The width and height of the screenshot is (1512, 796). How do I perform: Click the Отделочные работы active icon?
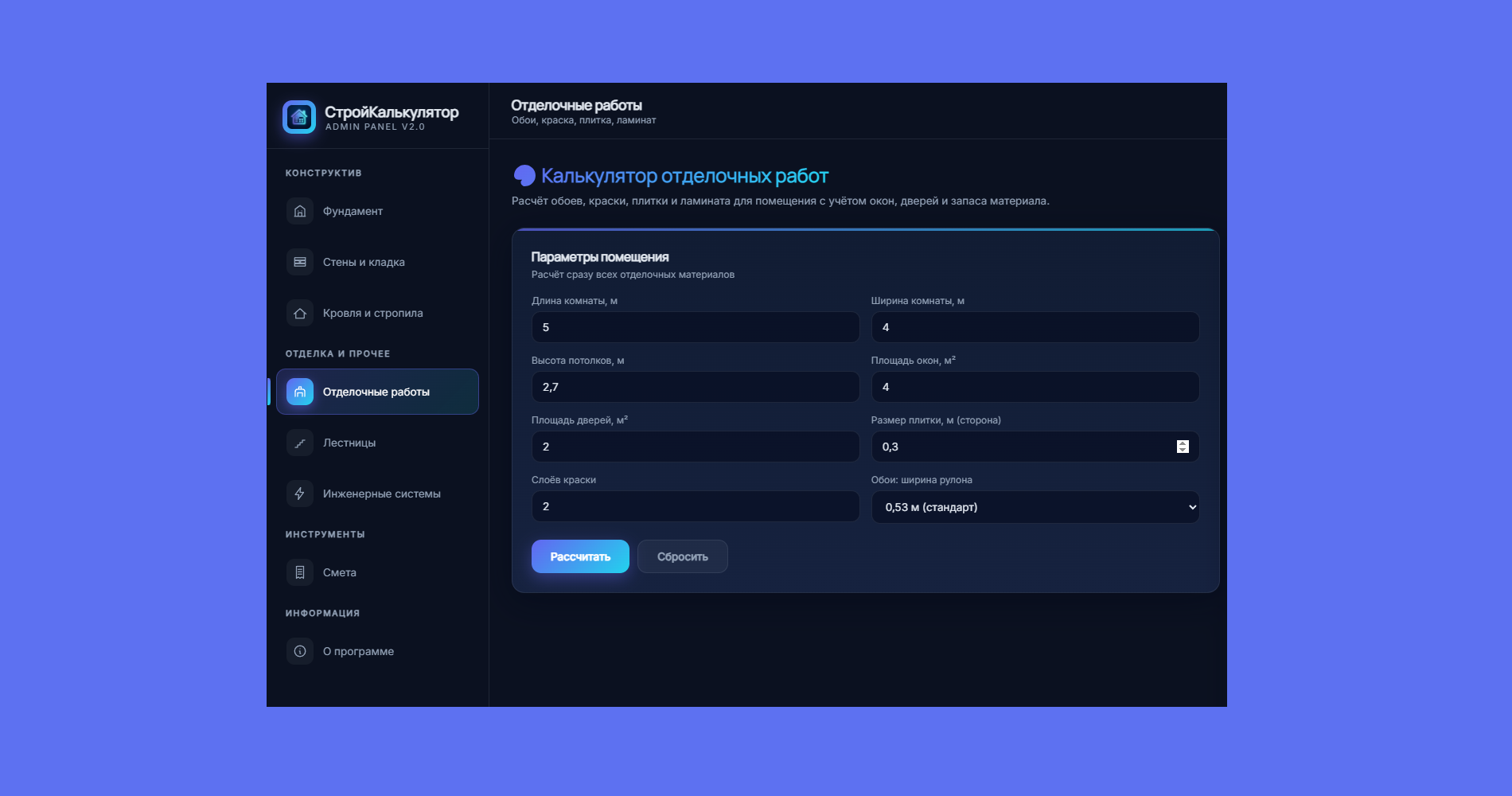coord(300,392)
